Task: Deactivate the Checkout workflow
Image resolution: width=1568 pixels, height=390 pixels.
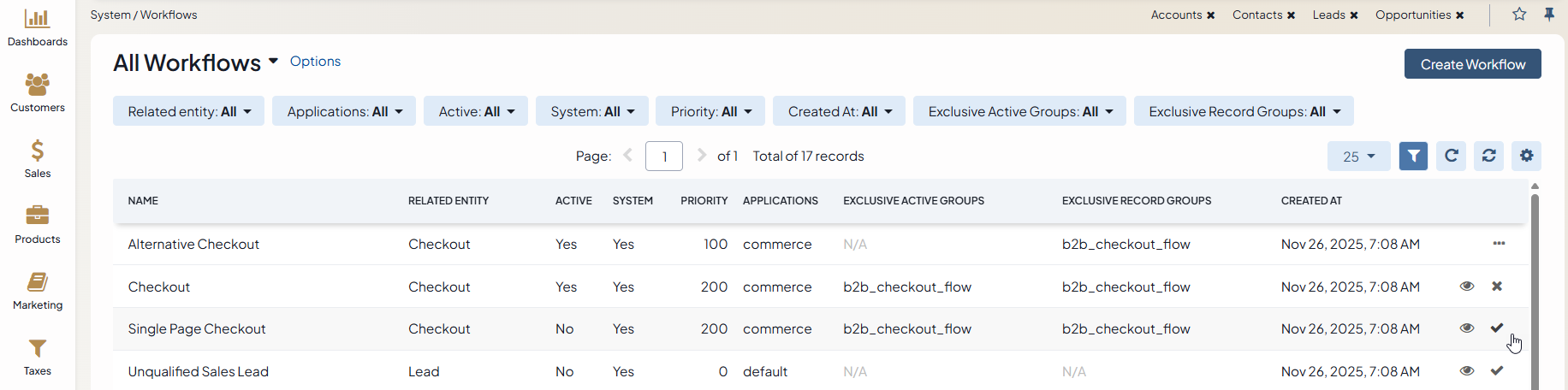Action: (1497, 287)
